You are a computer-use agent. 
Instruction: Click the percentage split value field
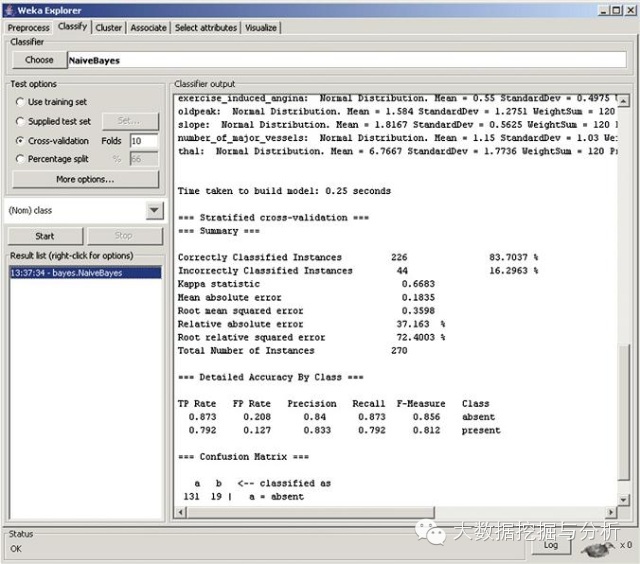coord(144,159)
